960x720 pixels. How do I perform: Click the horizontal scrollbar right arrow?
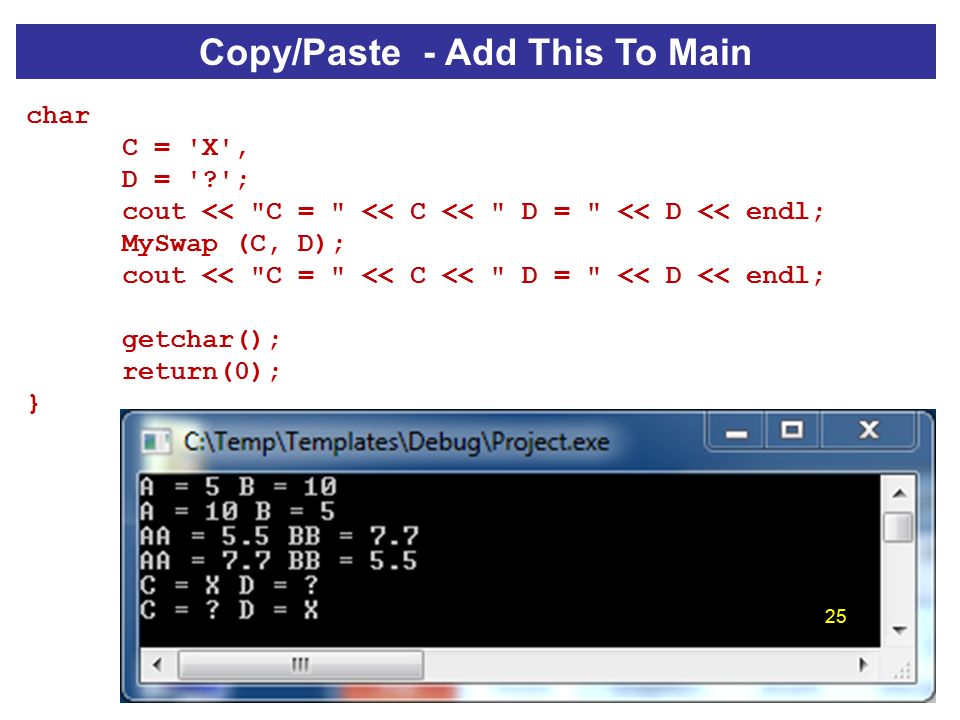pos(863,665)
